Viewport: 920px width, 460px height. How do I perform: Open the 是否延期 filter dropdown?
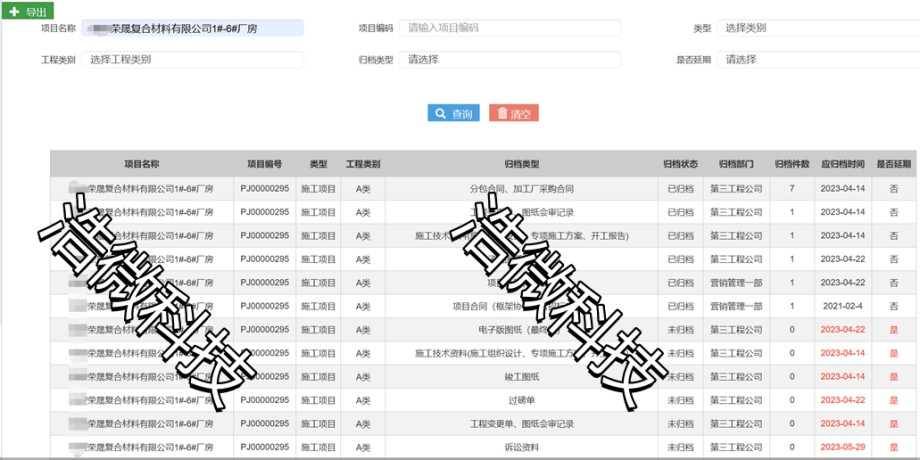tap(818, 59)
